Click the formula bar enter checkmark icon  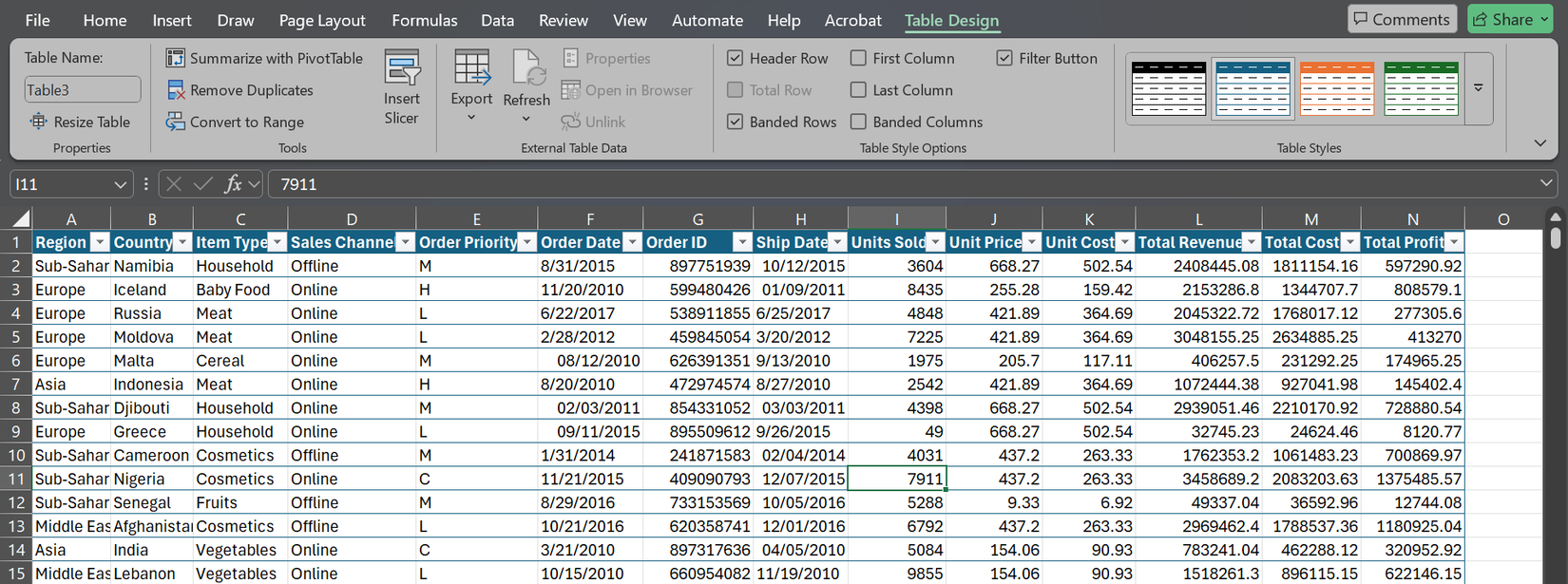(202, 184)
